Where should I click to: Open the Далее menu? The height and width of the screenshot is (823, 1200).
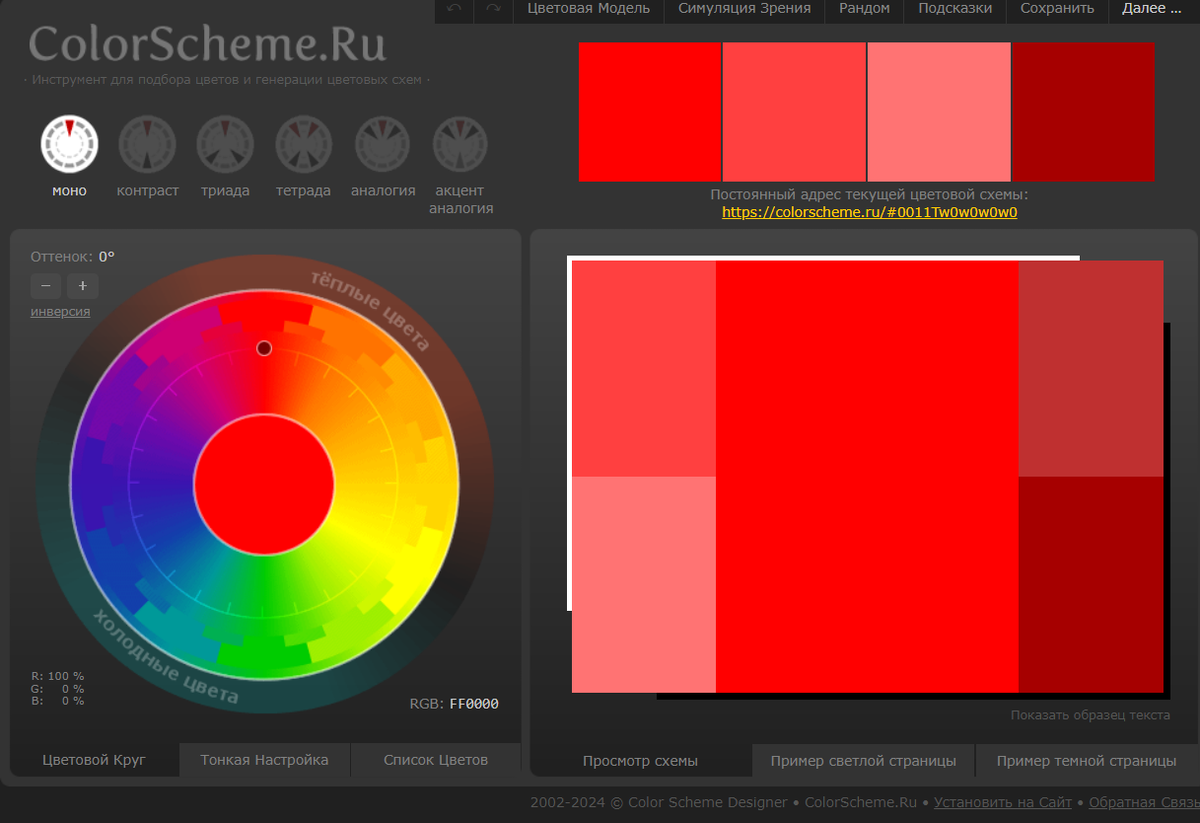(x=1152, y=9)
